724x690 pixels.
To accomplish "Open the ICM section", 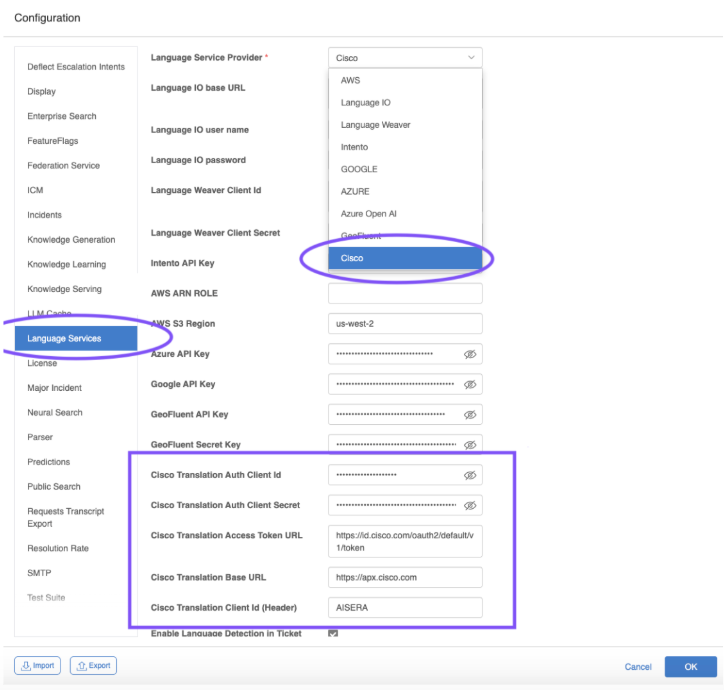I will [x=76, y=190].
